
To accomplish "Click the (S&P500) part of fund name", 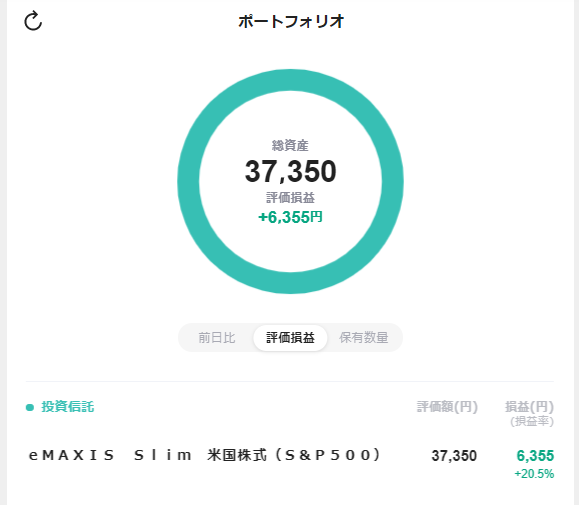I will (328, 455).
